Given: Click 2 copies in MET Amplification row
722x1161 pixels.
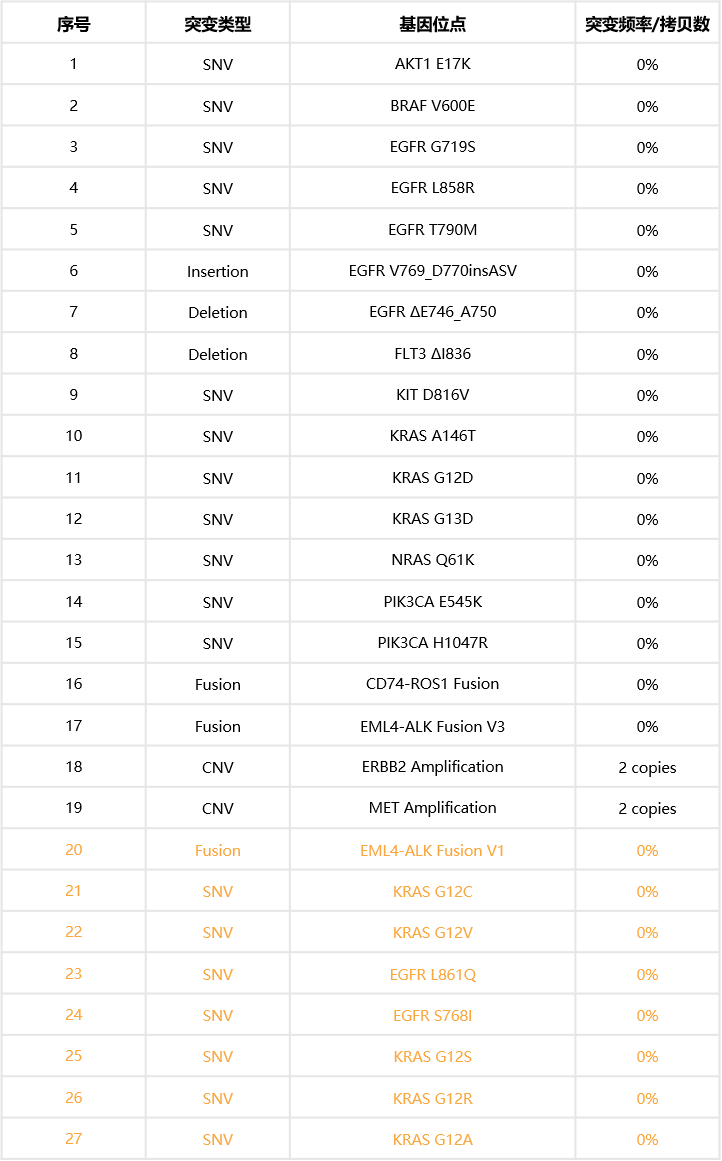Looking at the screenshot, I should pos(647,808).
